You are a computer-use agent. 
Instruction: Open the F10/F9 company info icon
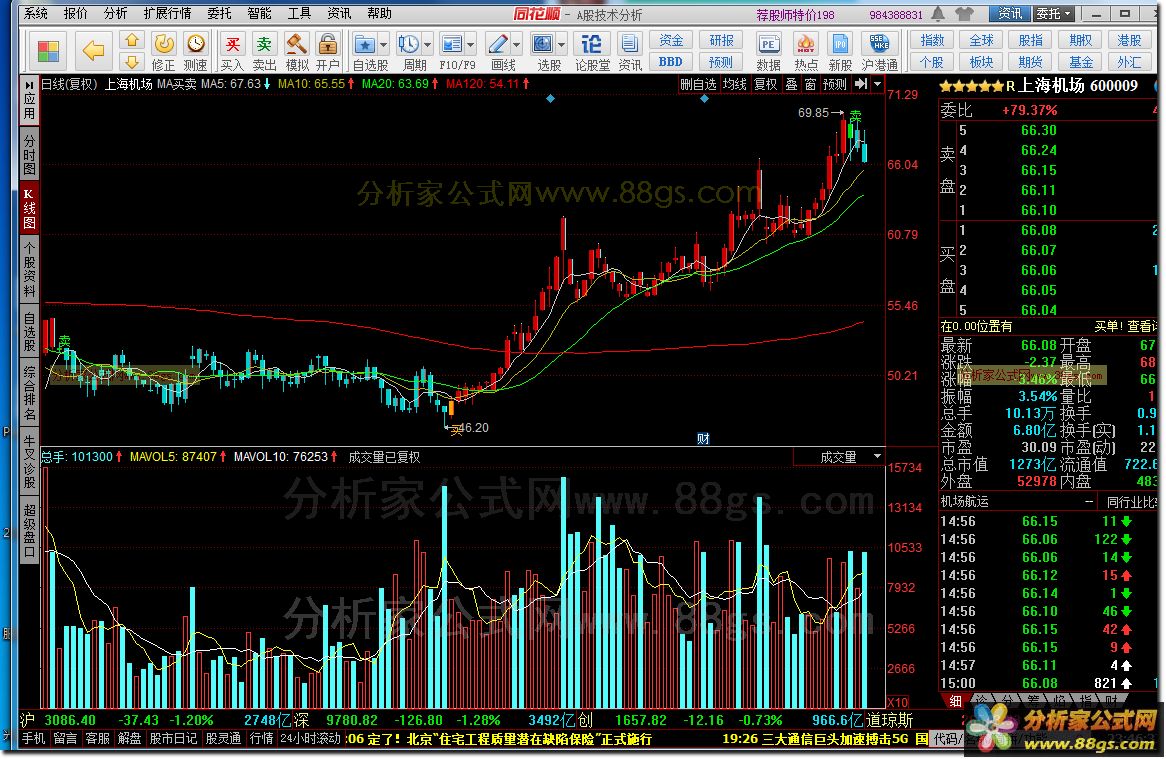[x=451, y=45]
